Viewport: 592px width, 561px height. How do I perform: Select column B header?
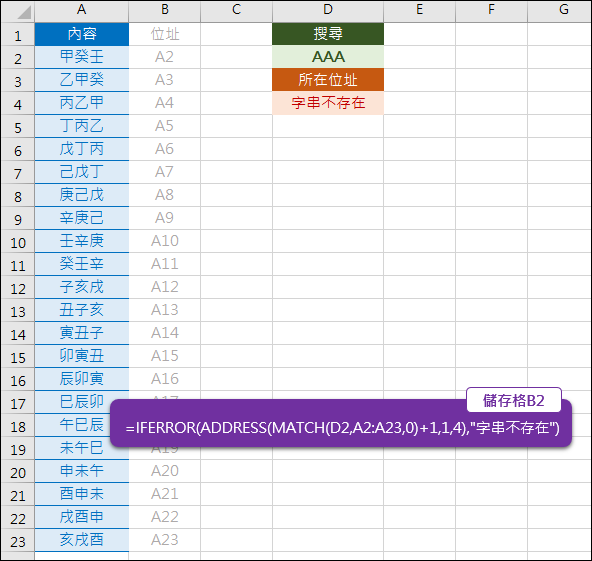165,10
